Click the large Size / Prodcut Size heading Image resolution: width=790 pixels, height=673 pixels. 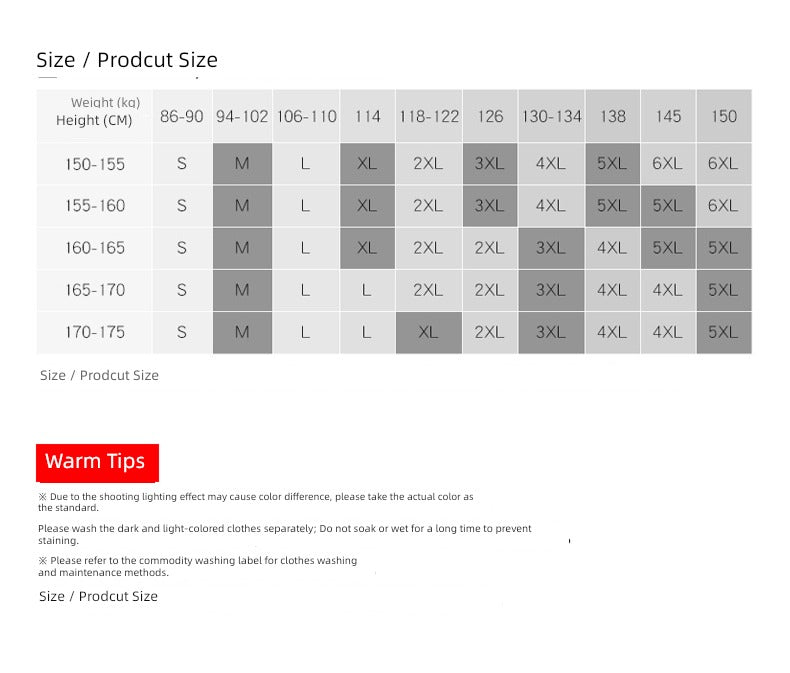[x=127, y=60]
